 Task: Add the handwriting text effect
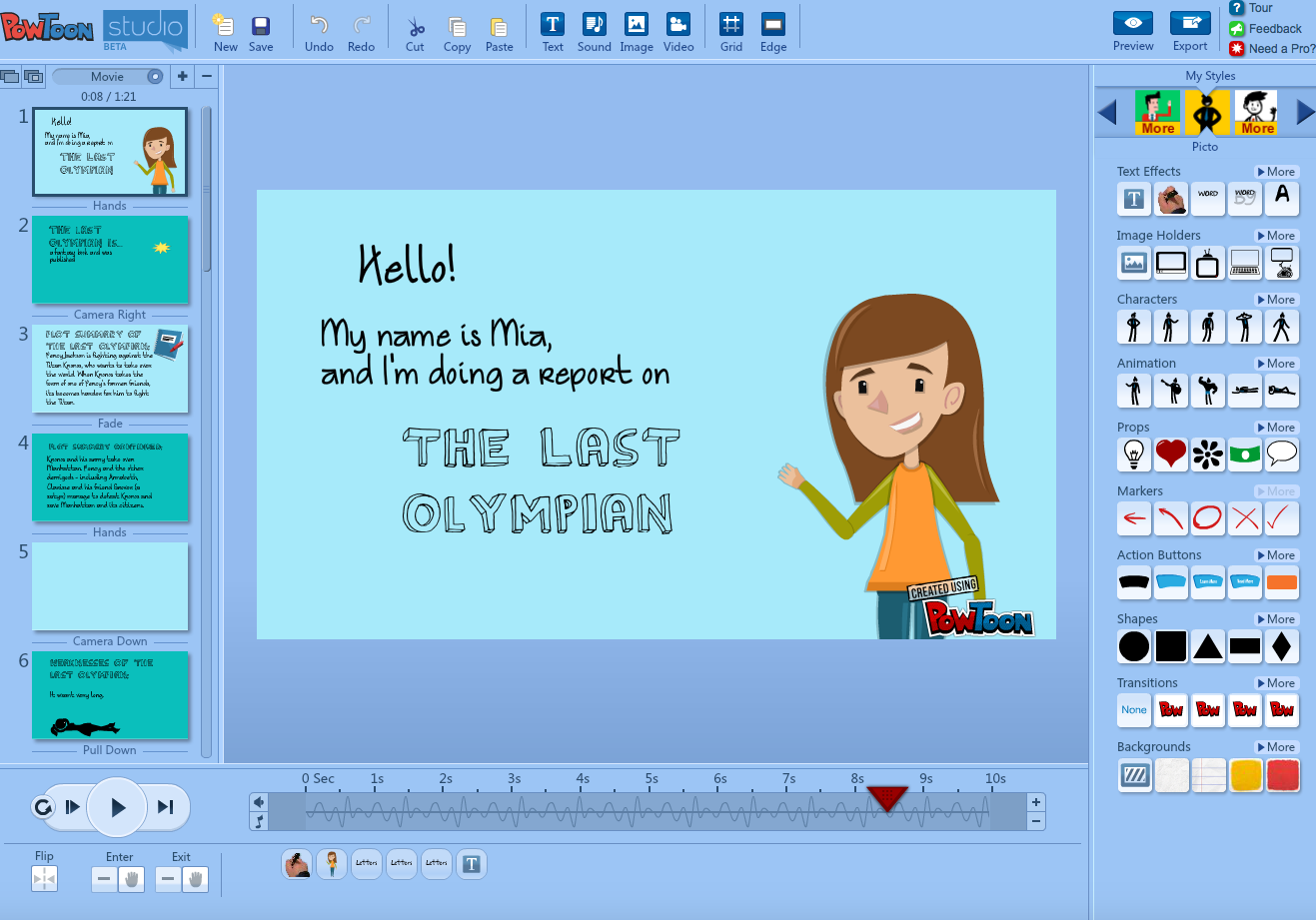pyautogui.click(x=1171, y=200)
